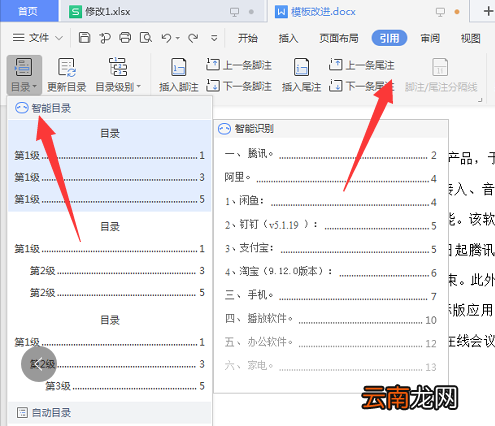This screenshot has height=426, width=495.
Task: Click the 脚注/尾注分隔线 button
Action: tap(441, 75)
